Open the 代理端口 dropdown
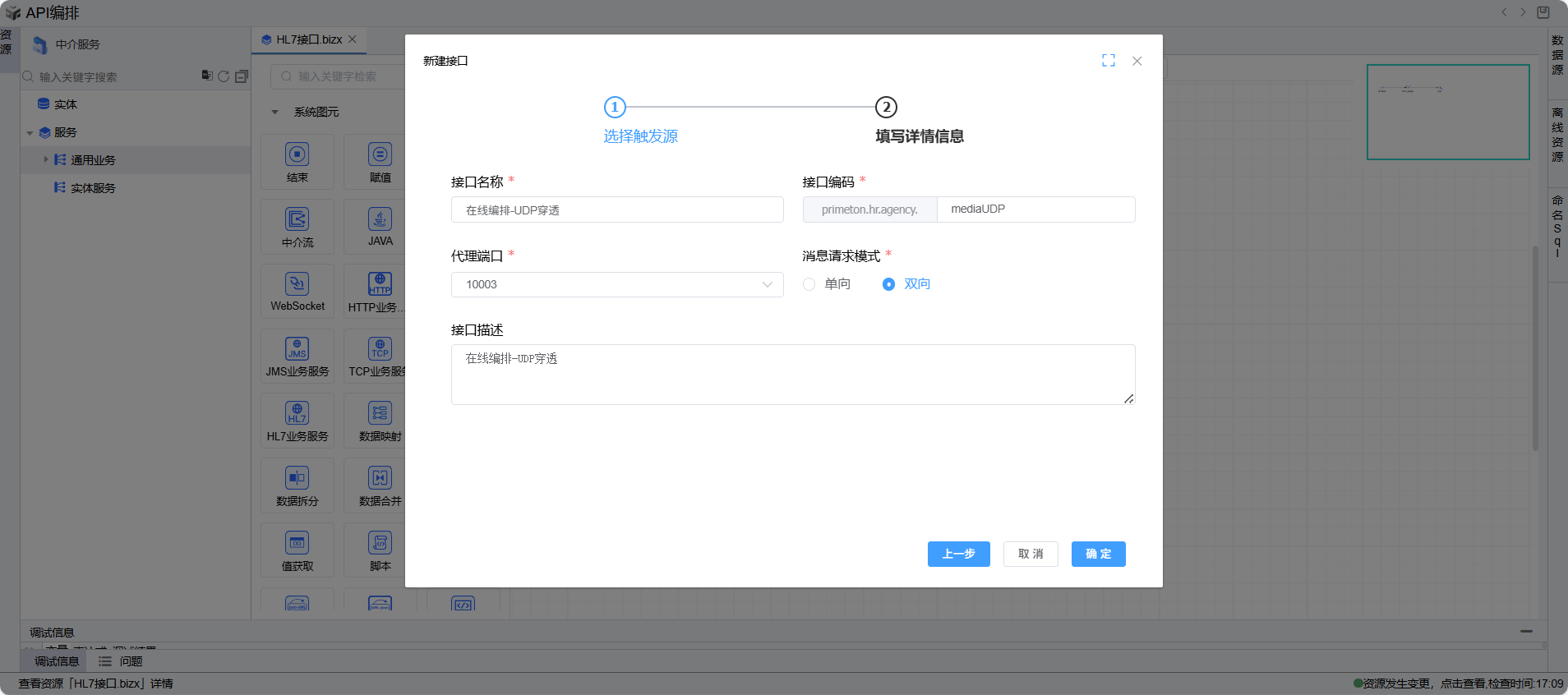 tap(616, 284)
